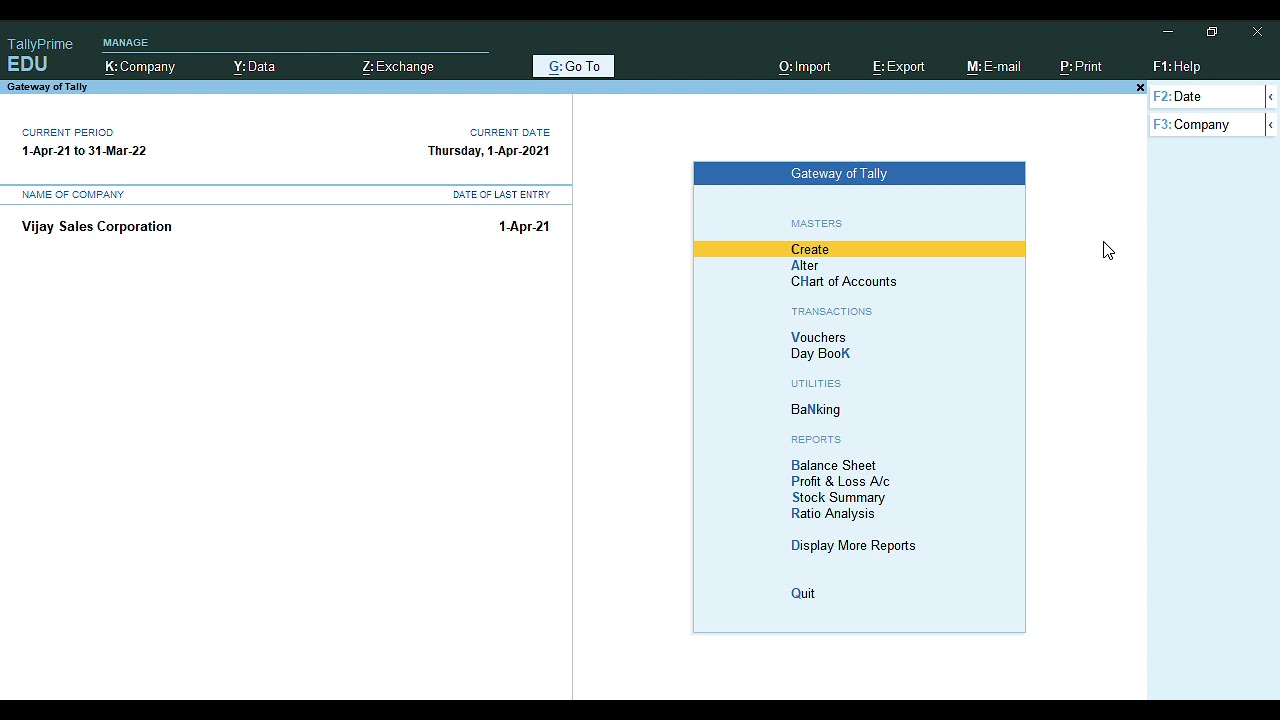Click the current period 1-Apr-21 to 31-Mar-22
The width and height of the screenshot is (1280, 720).
point(84,151)
